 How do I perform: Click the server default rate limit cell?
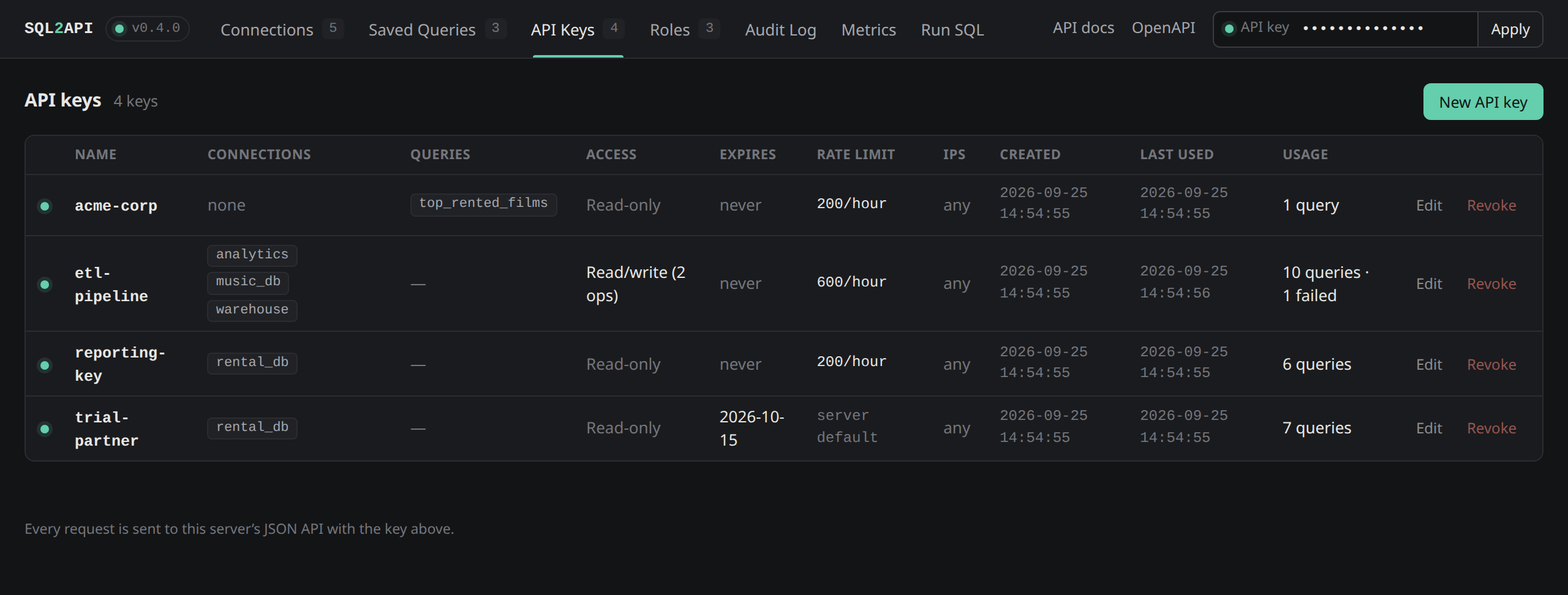click(847, 427)
